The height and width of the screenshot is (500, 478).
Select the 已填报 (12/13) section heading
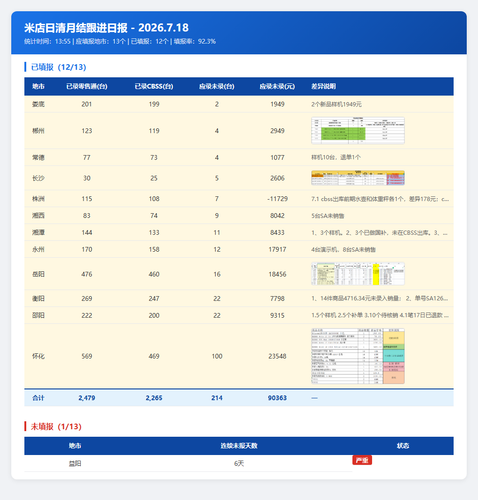58,67
